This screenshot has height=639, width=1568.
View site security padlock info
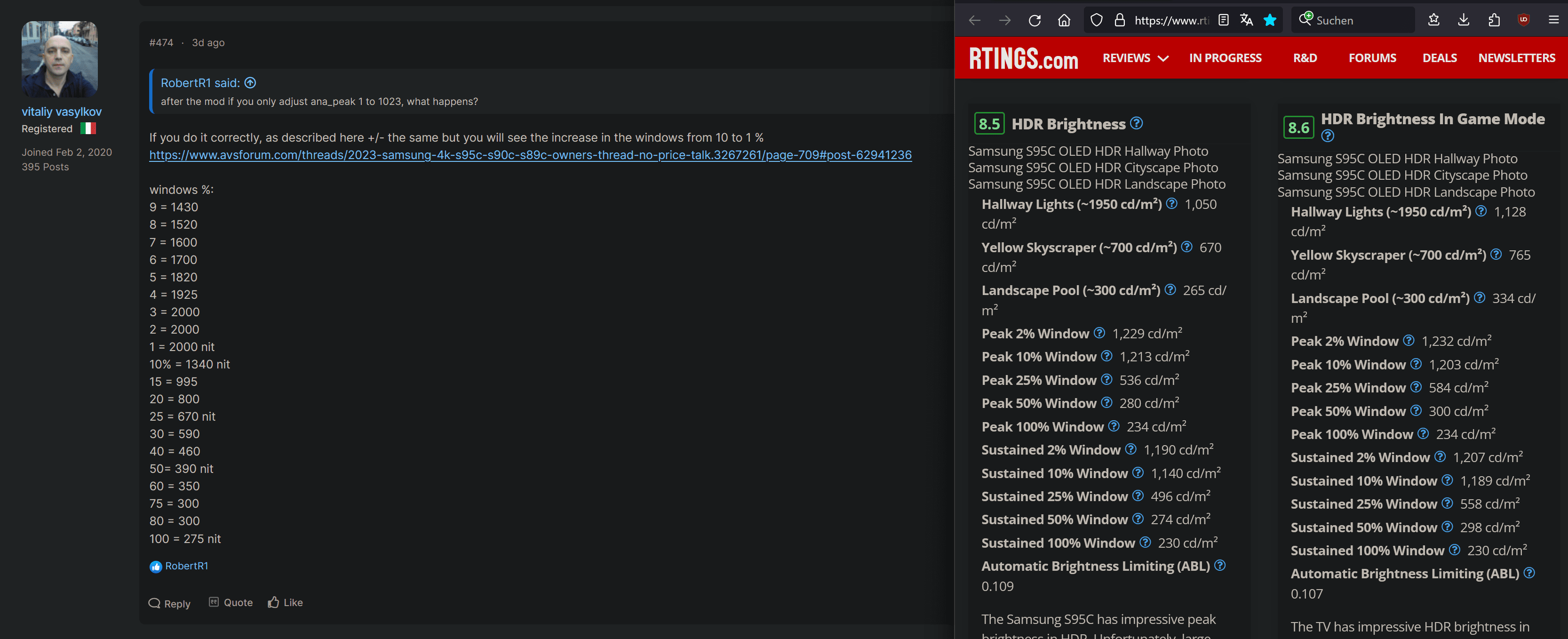1119,20
